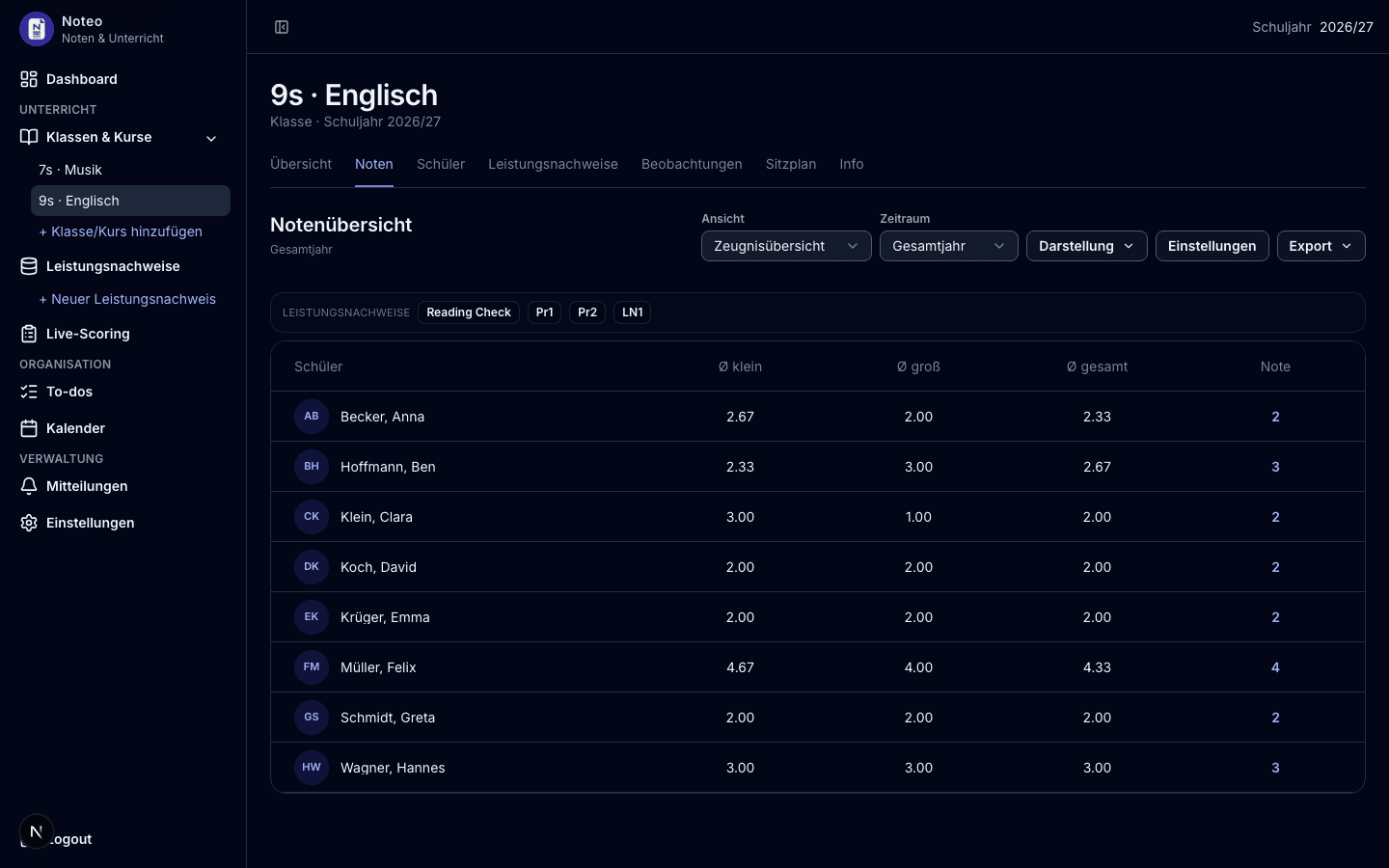Switch to the Sitzplan tab
Screen dimensions: 1389x868
coord(791,164)
